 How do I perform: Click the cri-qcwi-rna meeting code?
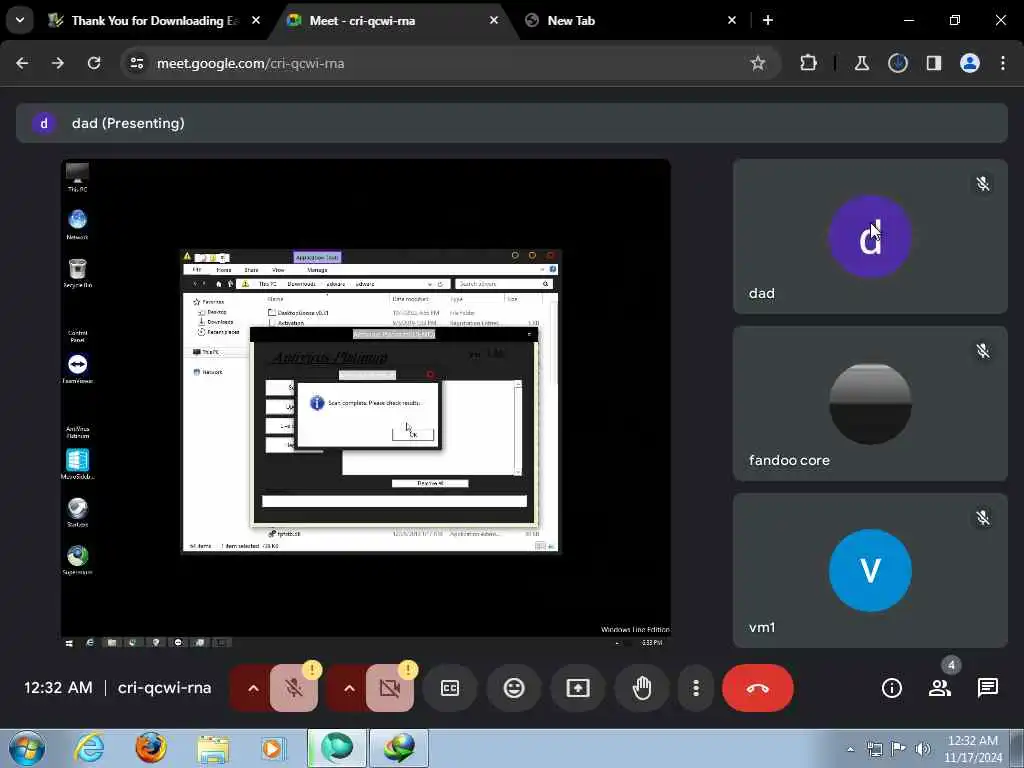click(165, 688)
